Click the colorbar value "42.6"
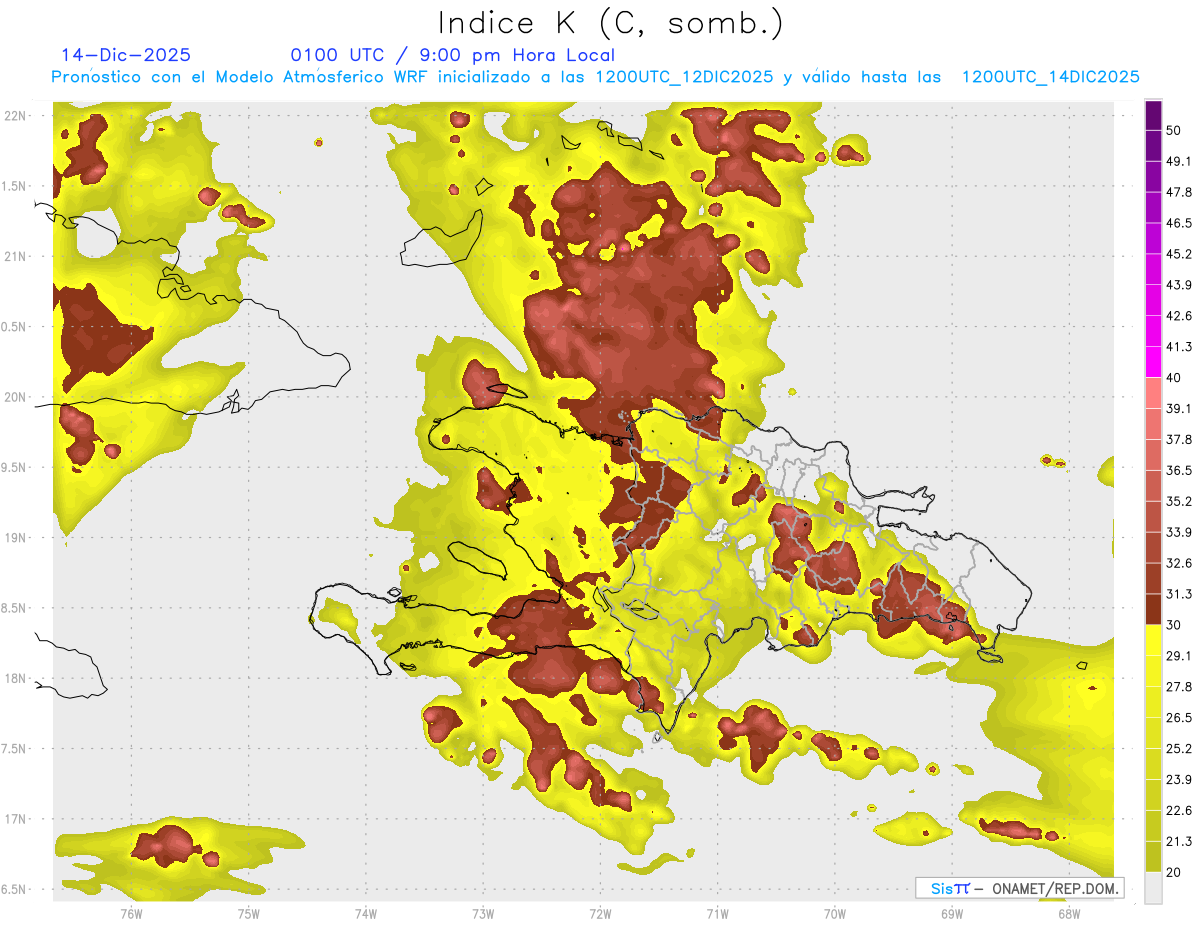Screen dimensions: 1200x927 1179,316
